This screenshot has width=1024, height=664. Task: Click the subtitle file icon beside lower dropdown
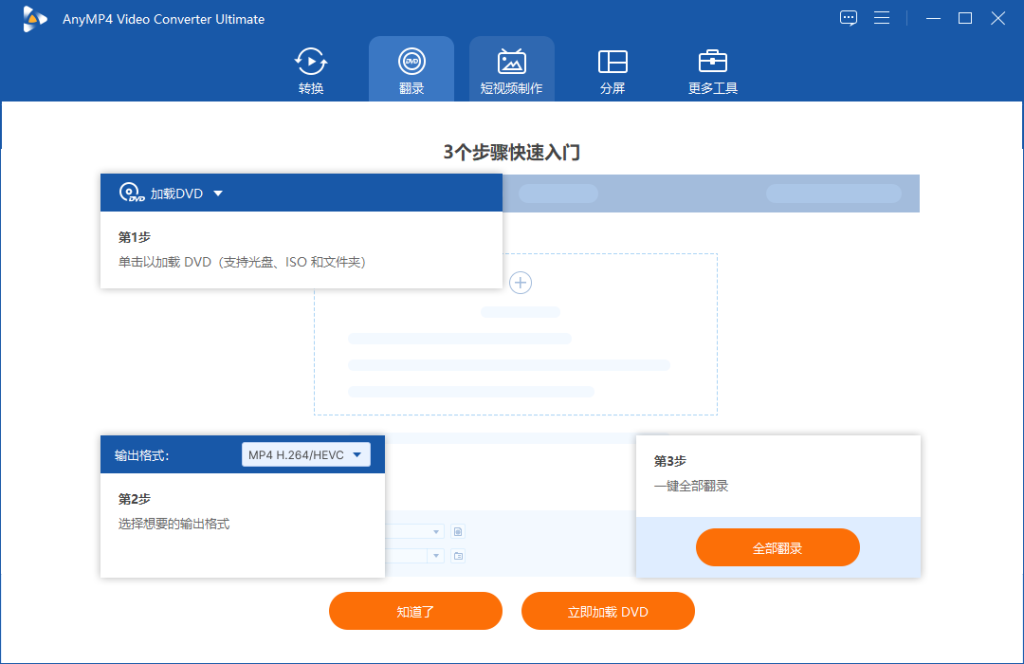(x=458, y=556)
